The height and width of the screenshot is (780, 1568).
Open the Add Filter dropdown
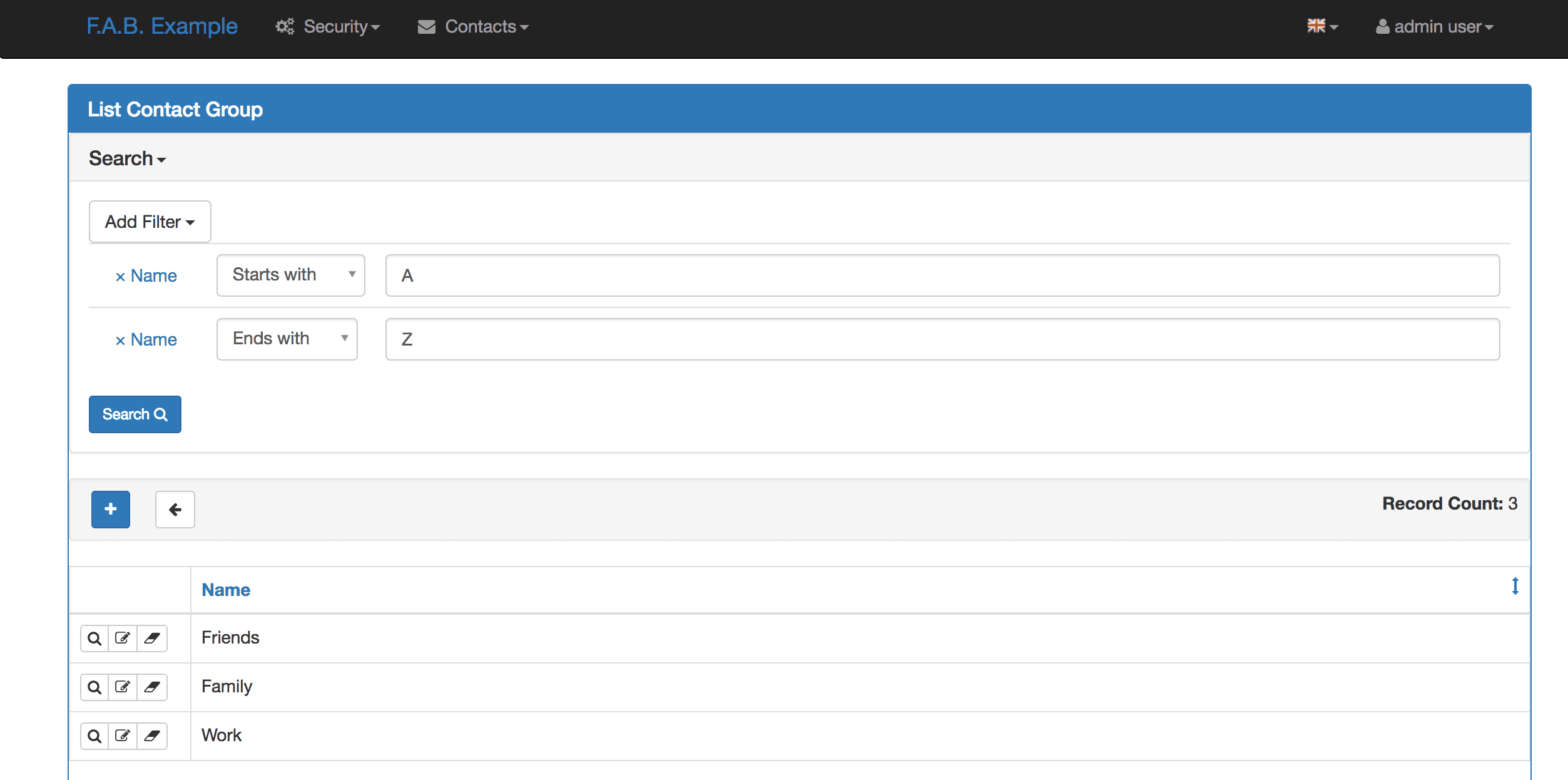coord(150,221)
